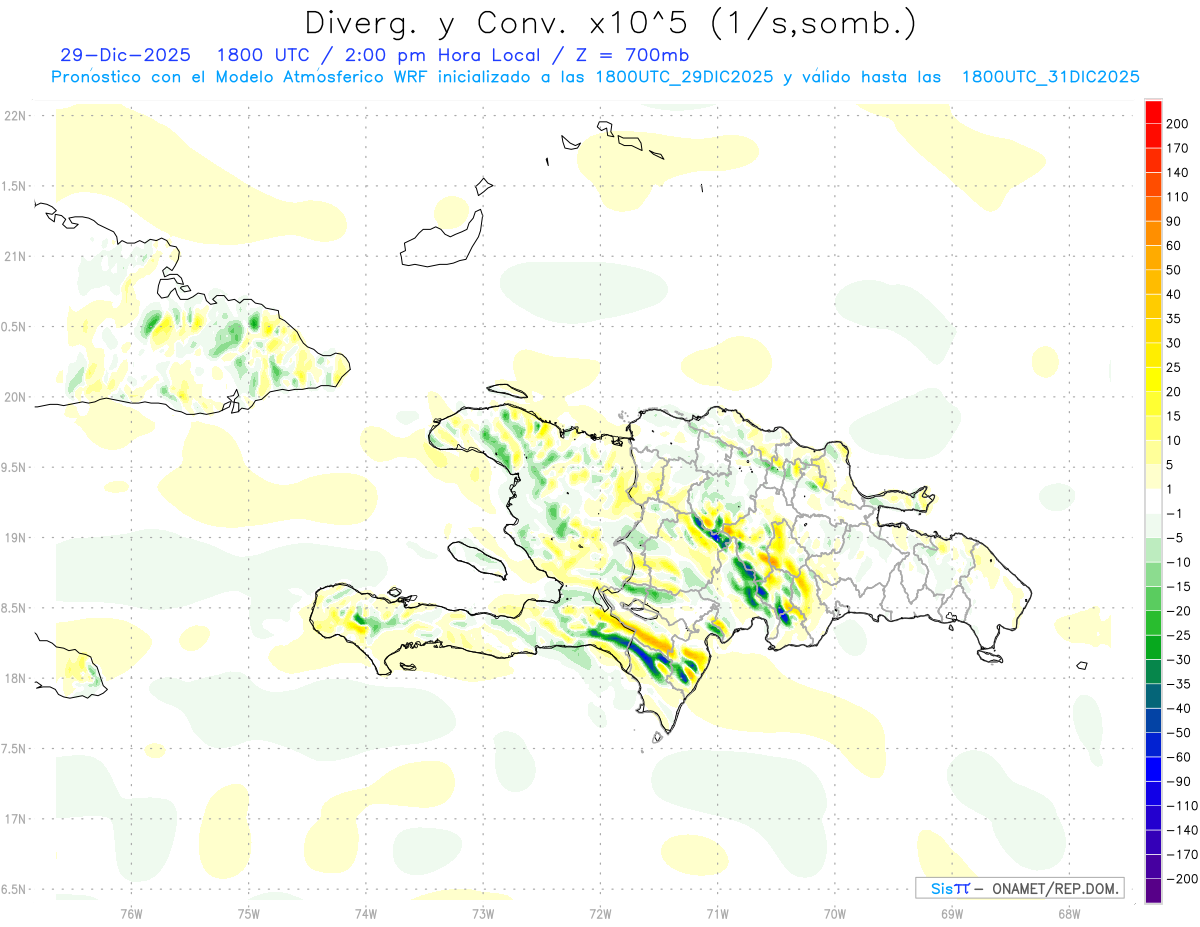The image size is (1200, 927).
Task: Click the colorbar value '170'
Action: [x=1179, y=148]
